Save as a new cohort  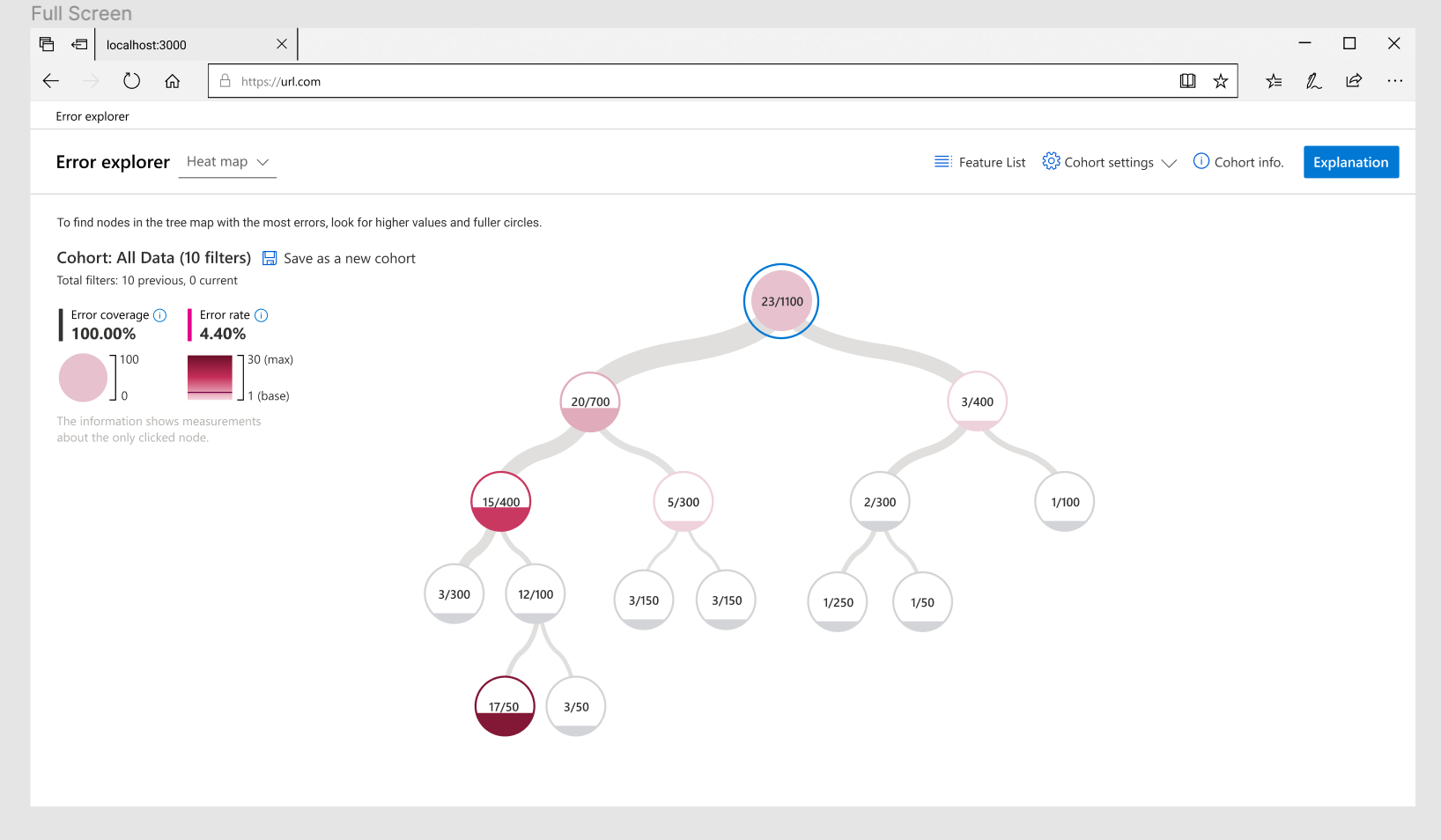pos(350,258)
